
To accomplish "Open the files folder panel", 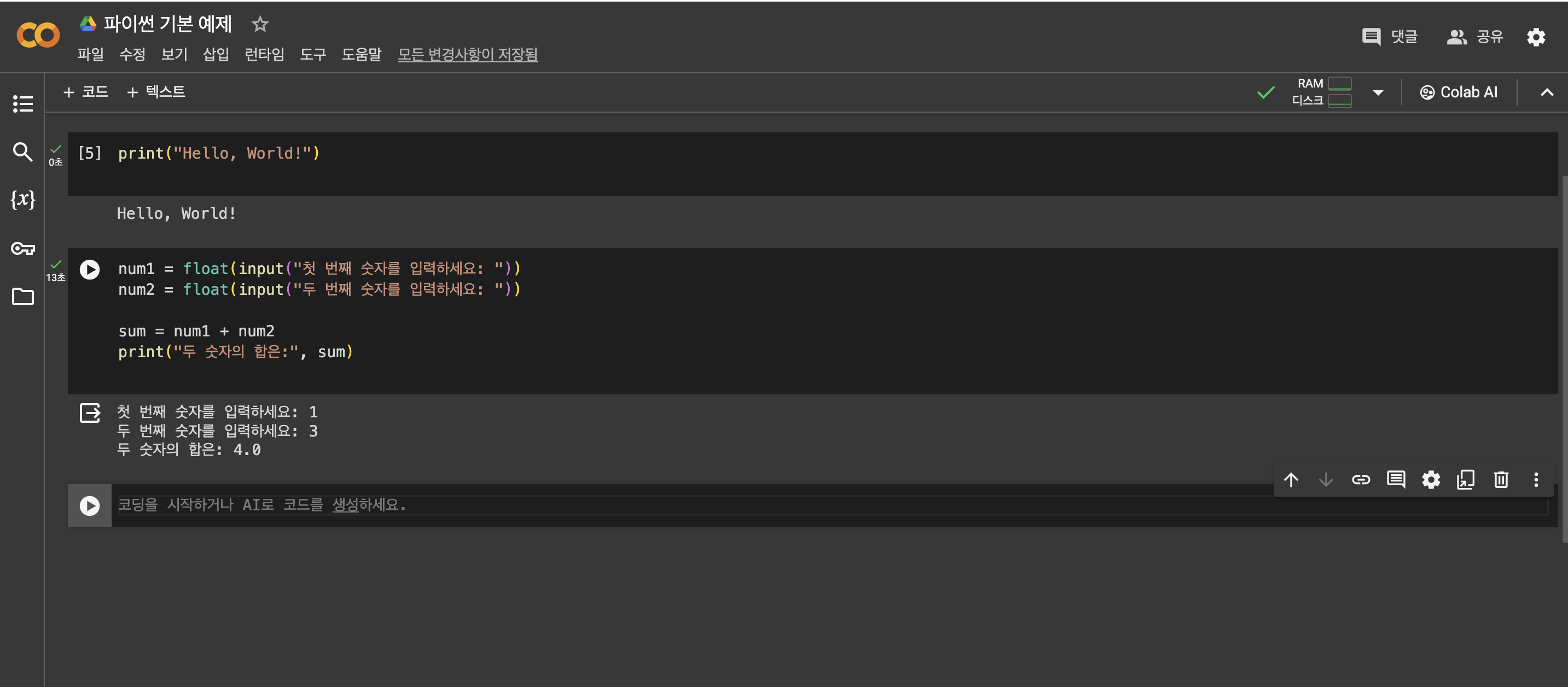I will [22, 296].
